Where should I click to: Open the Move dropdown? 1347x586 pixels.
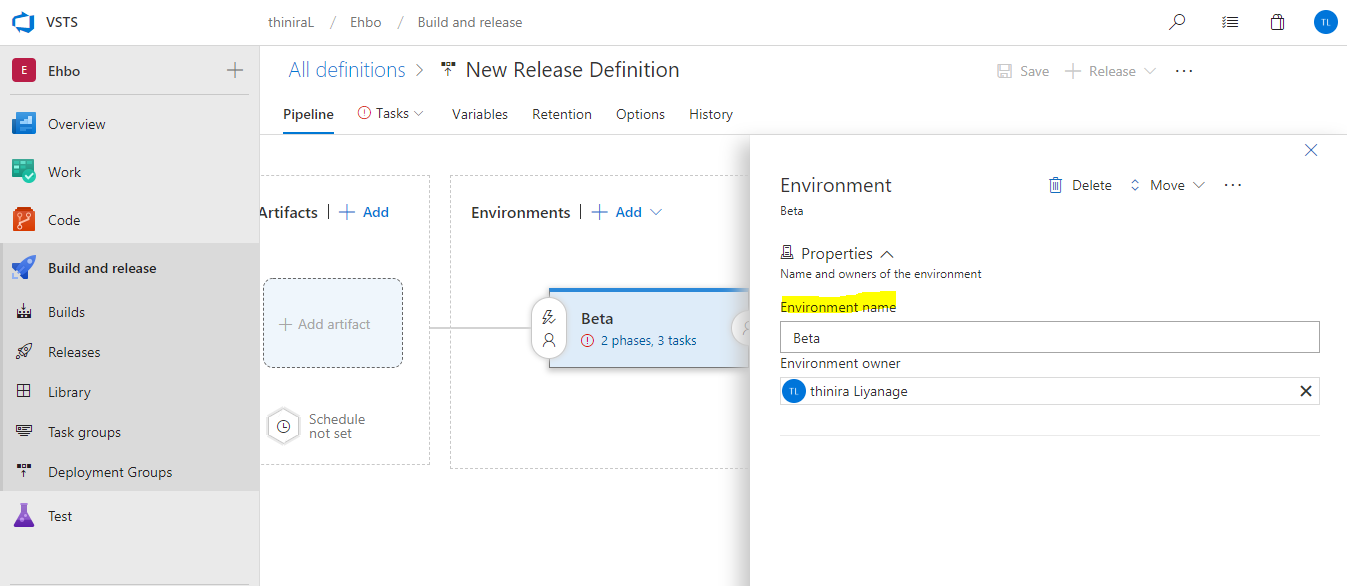point(1167,185)
